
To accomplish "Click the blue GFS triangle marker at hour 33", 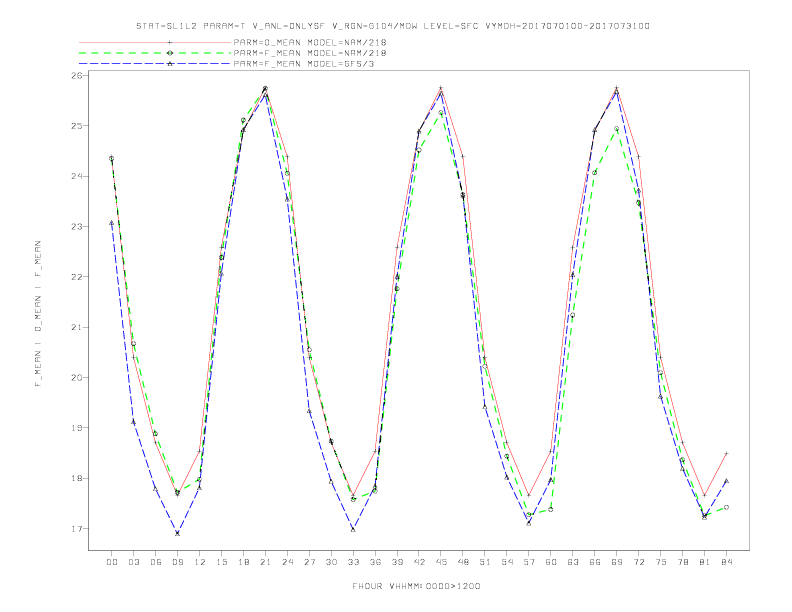I will point(353,529).
